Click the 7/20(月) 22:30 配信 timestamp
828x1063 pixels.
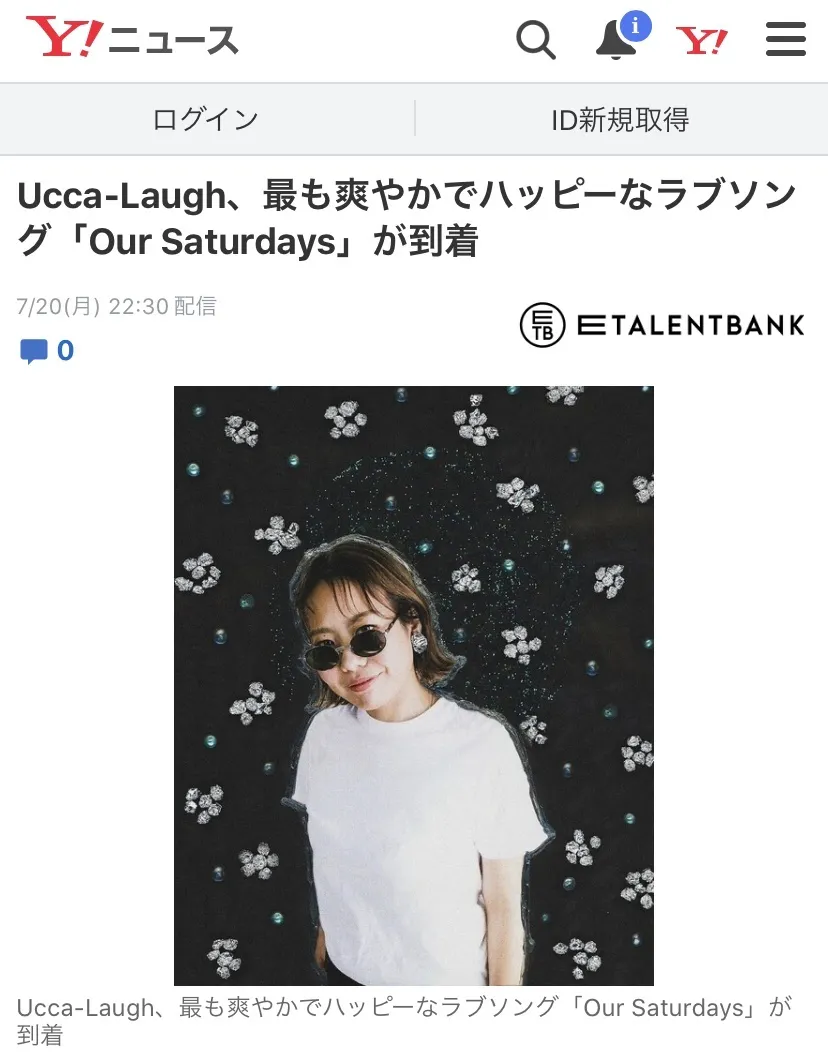click(117, 306)
